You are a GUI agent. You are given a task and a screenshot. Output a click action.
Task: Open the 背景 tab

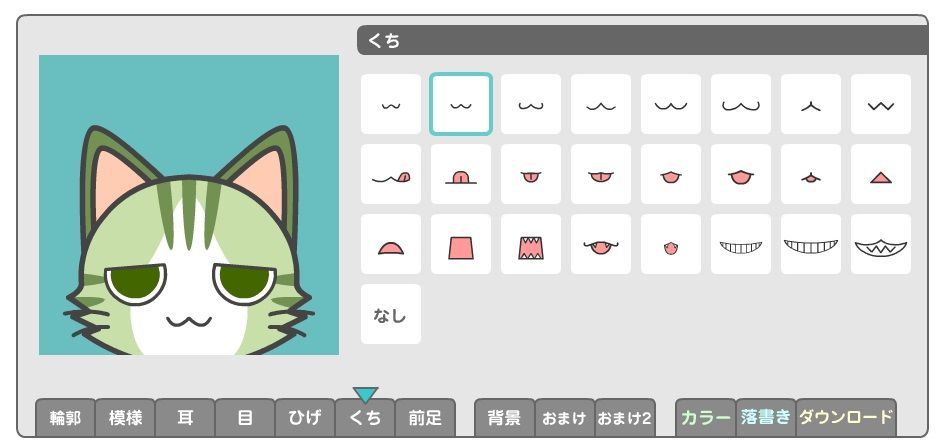coord(505,418)
